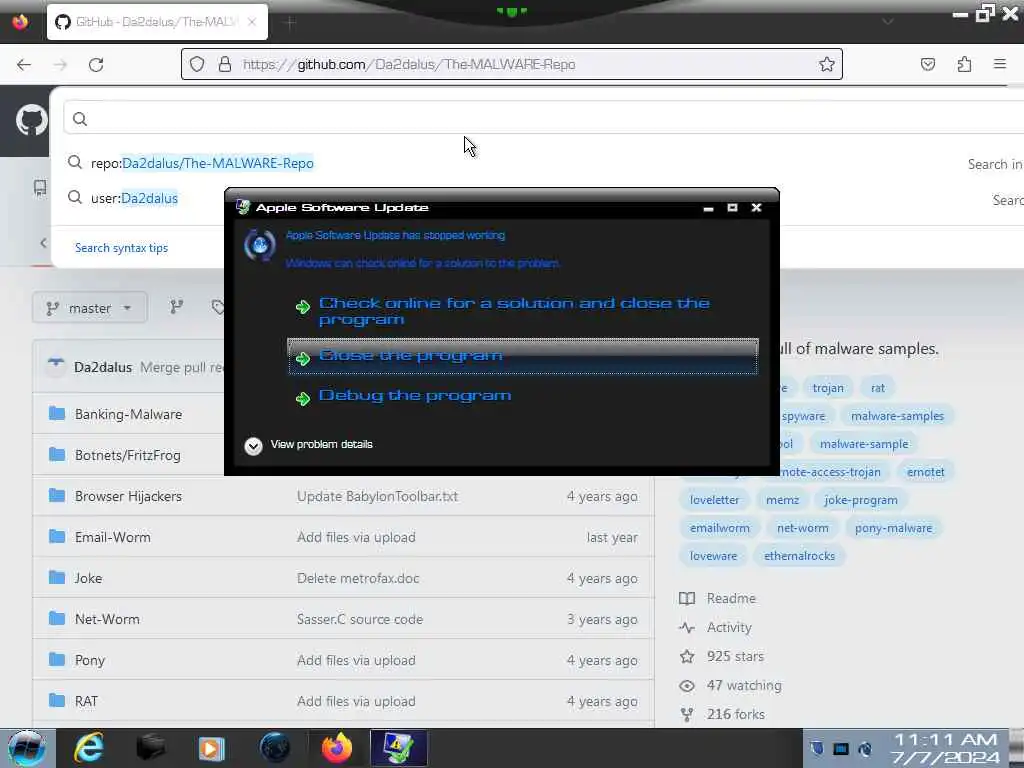
Task: Click the emailworm topic tag
Action: pyautogui.click(x=720, y=528)
